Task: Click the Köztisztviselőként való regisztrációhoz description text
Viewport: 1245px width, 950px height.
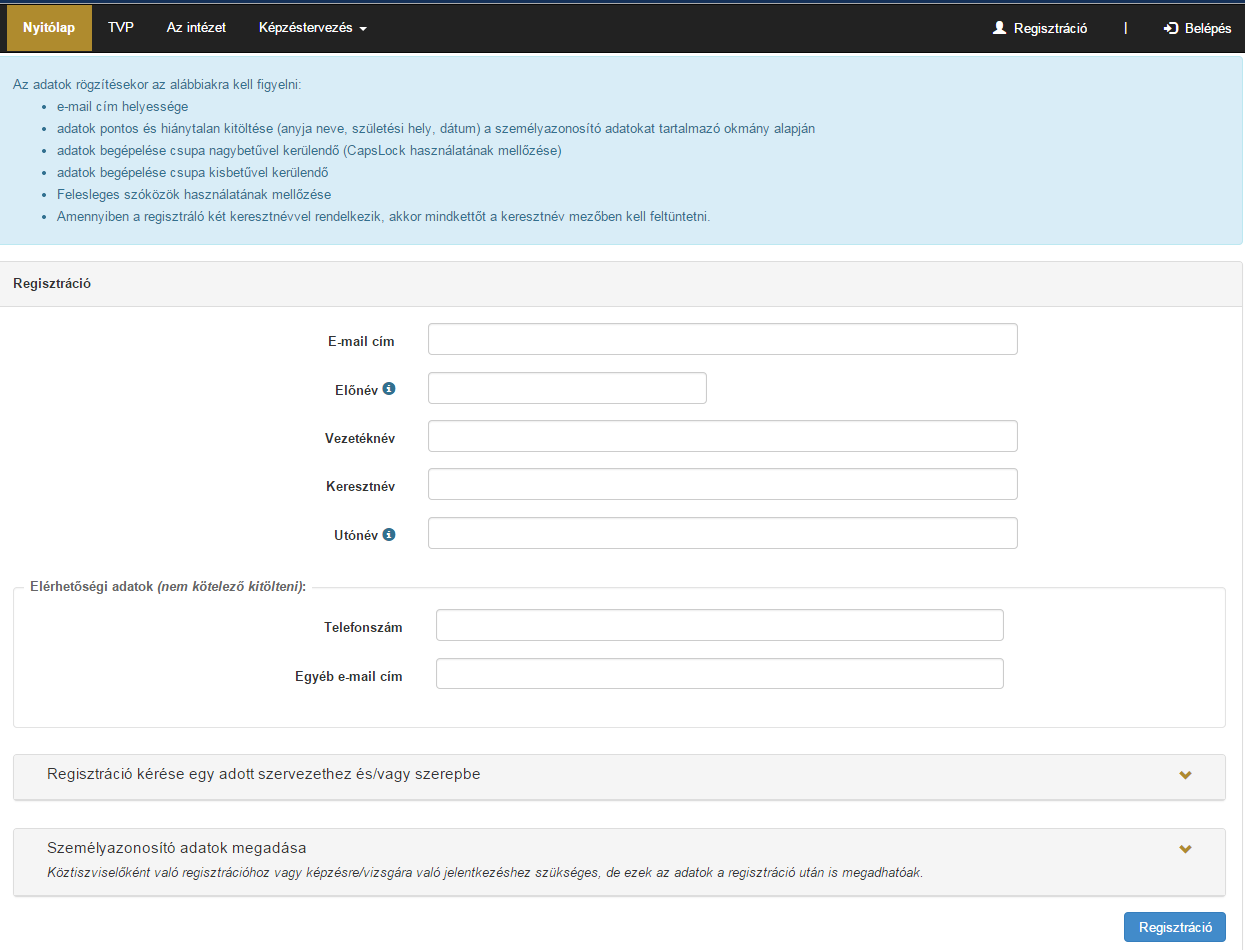Action: coord(485,872)
